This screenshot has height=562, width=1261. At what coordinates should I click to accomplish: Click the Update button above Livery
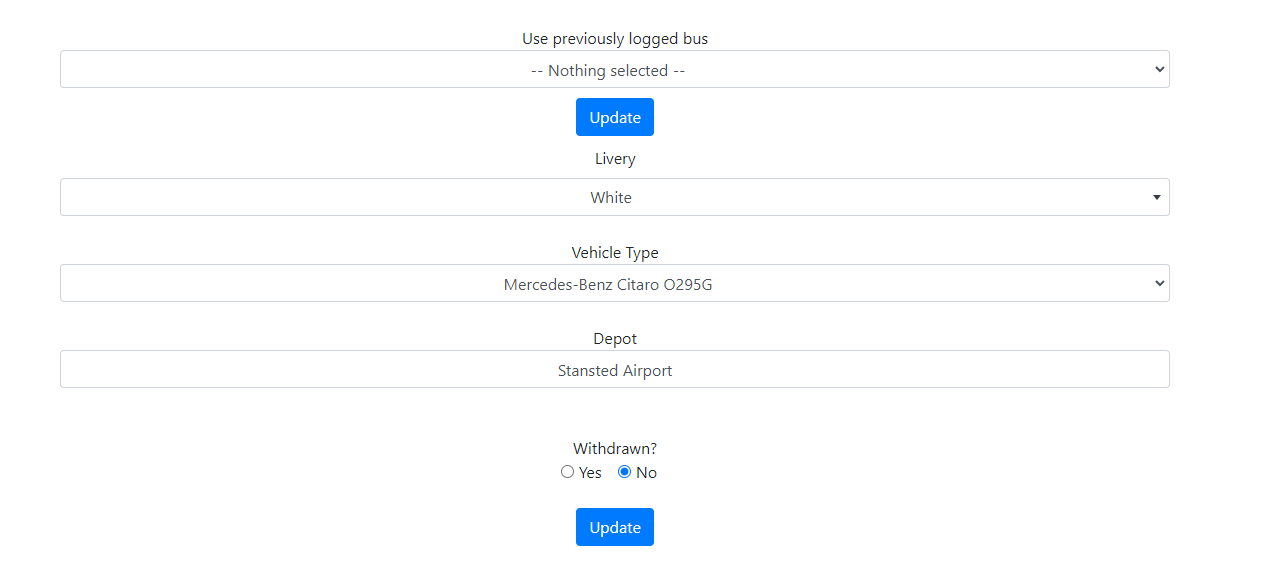(x=614, y=117)
